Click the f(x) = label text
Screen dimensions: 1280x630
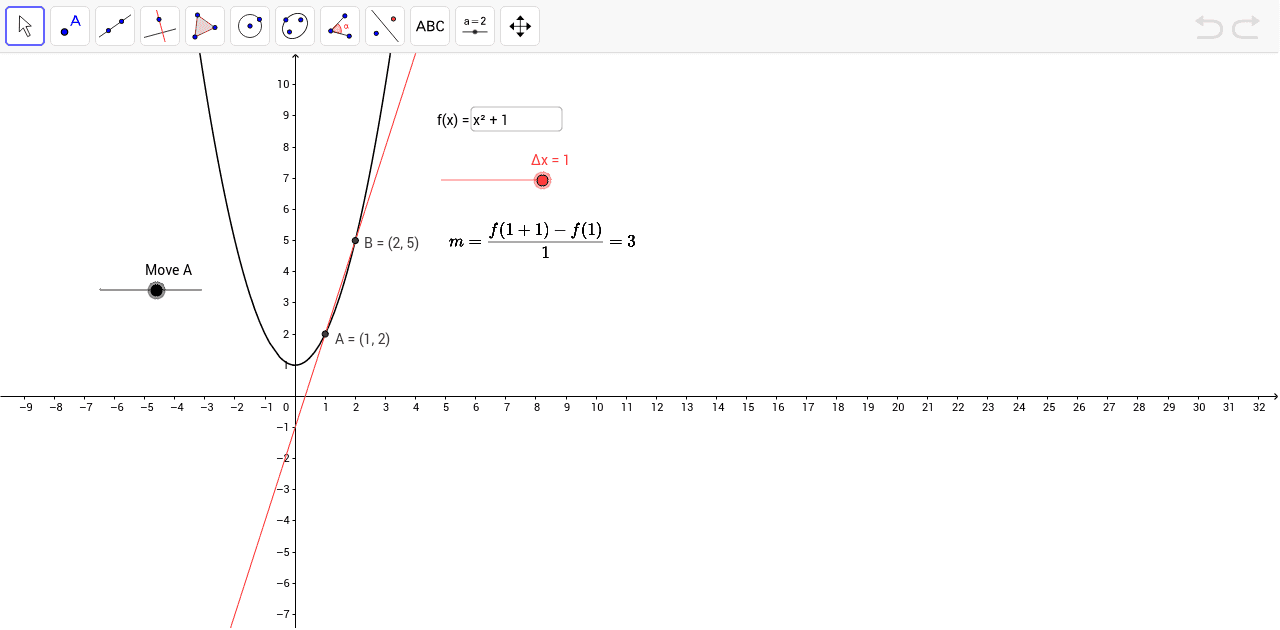pyautogui.click(x=452, y=120)
